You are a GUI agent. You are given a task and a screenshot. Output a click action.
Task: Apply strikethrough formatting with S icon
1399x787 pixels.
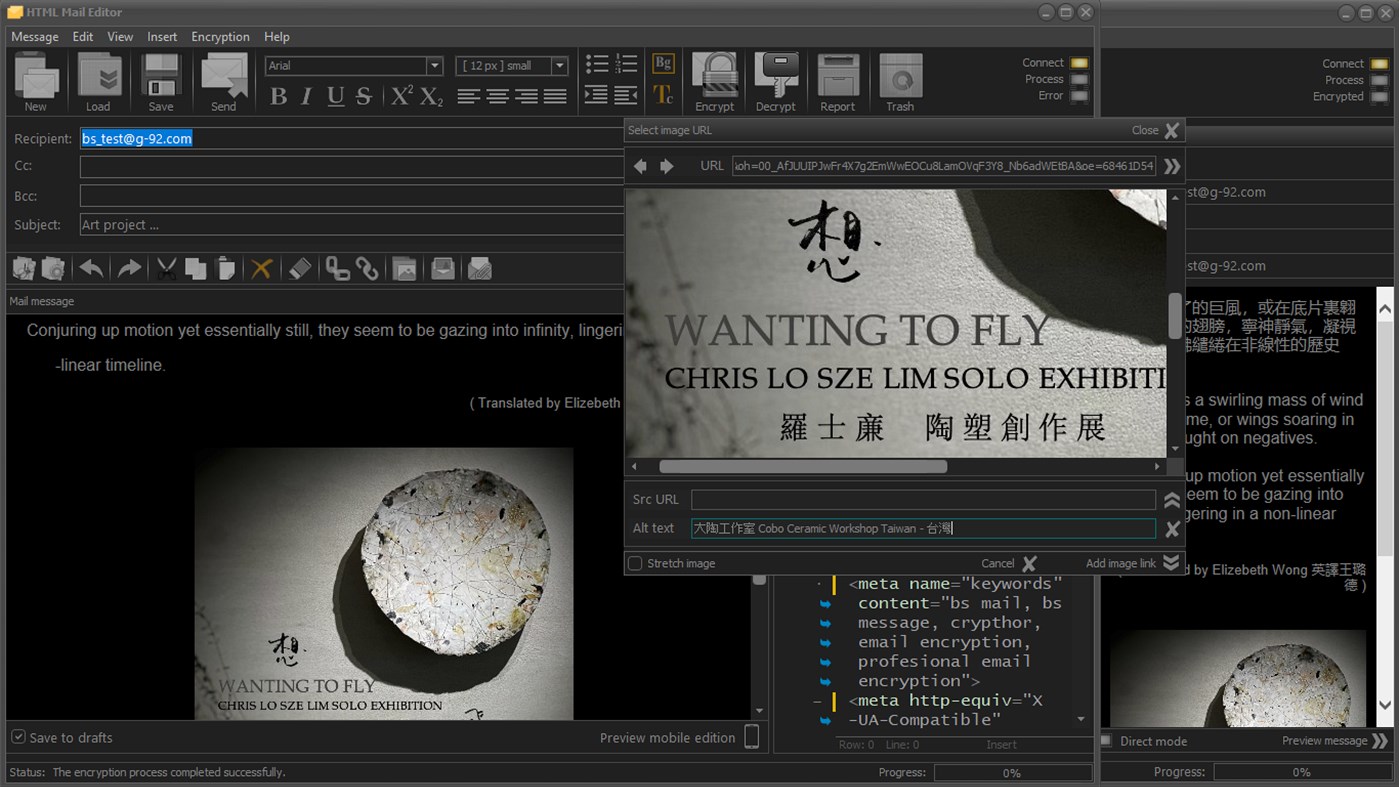tap(364, 96)
